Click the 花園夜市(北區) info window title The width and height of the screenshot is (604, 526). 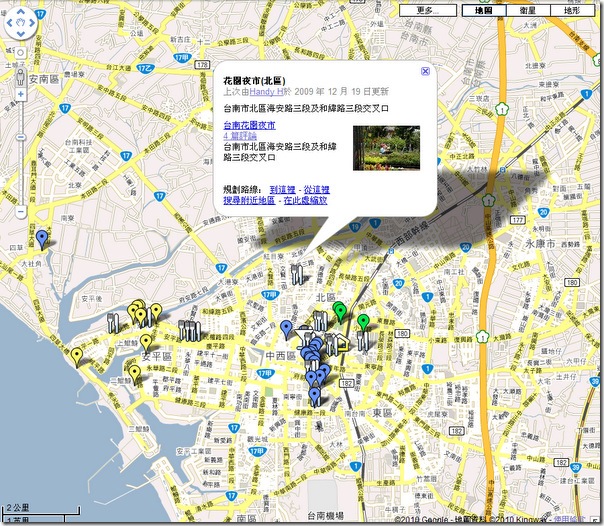point(254,81)
